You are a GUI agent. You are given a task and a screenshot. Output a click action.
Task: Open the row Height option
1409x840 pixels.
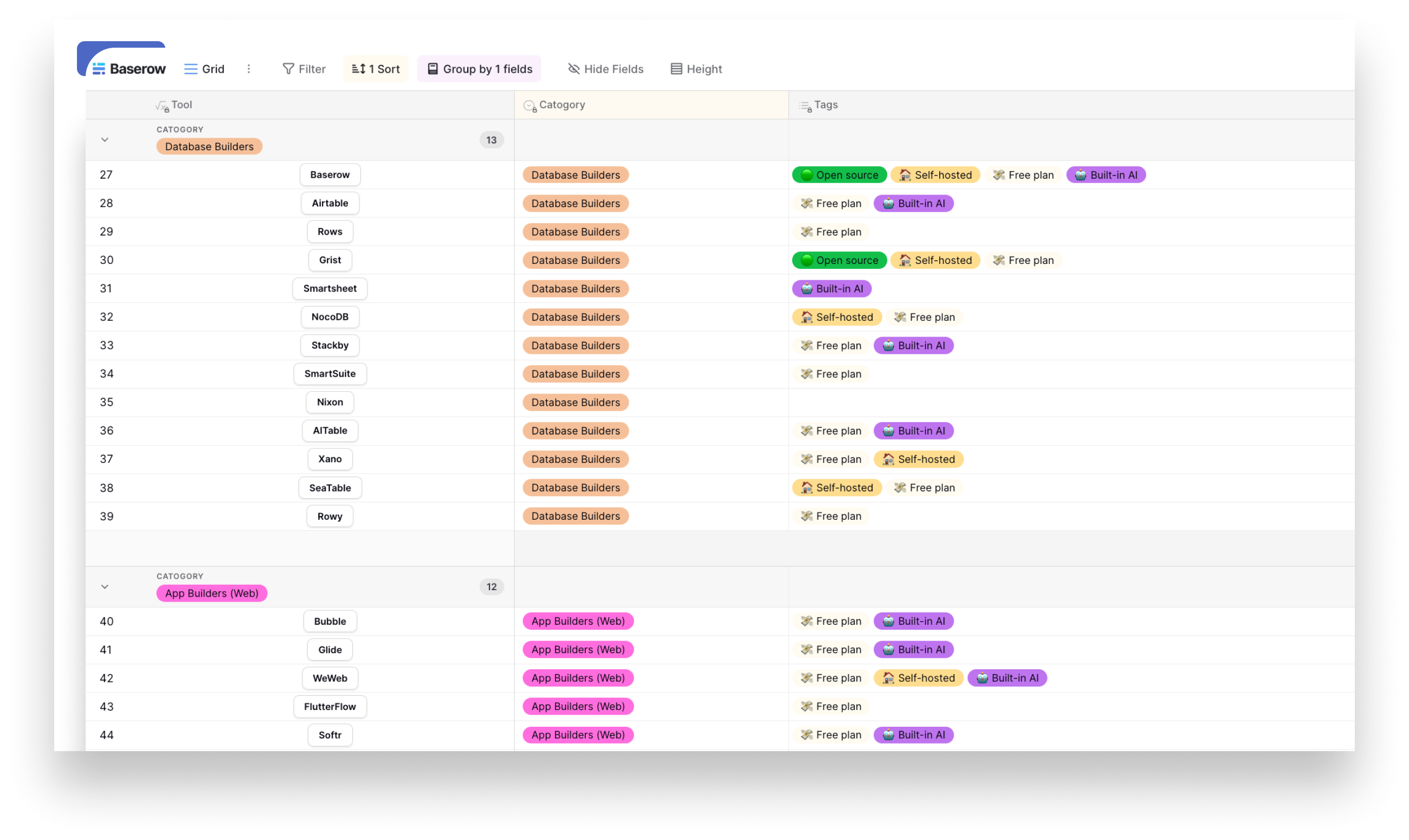(x=696, y=69)
